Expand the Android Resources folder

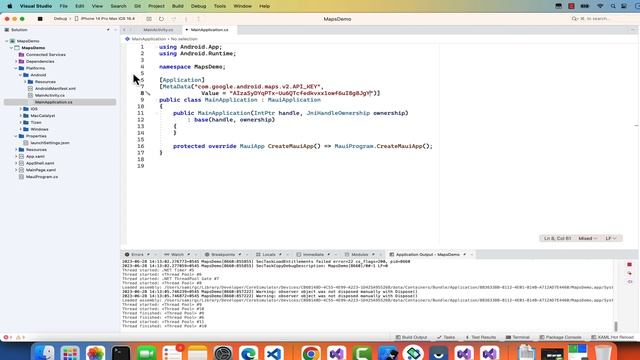pos(25,82)
